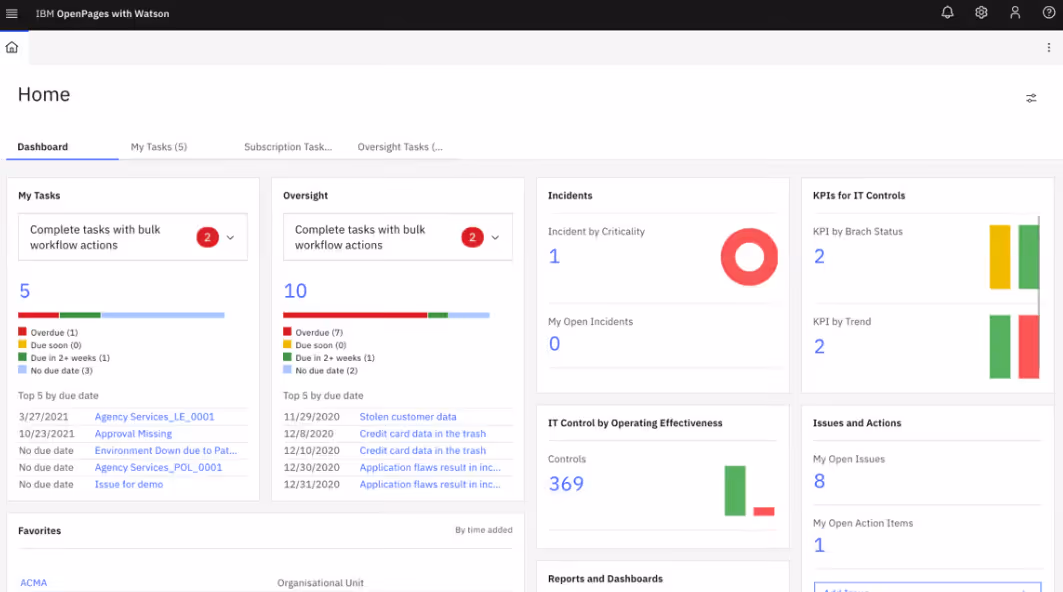Click the My Open Action Items count 1

click(819, 545)
